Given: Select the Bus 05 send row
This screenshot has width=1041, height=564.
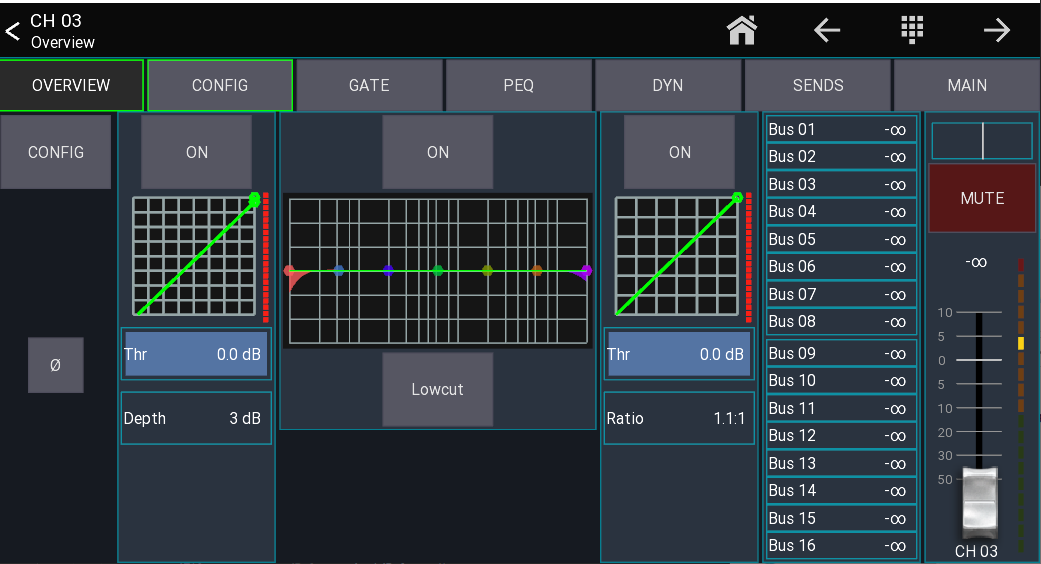Looking at the screenshot, I should tap(840, 239).
